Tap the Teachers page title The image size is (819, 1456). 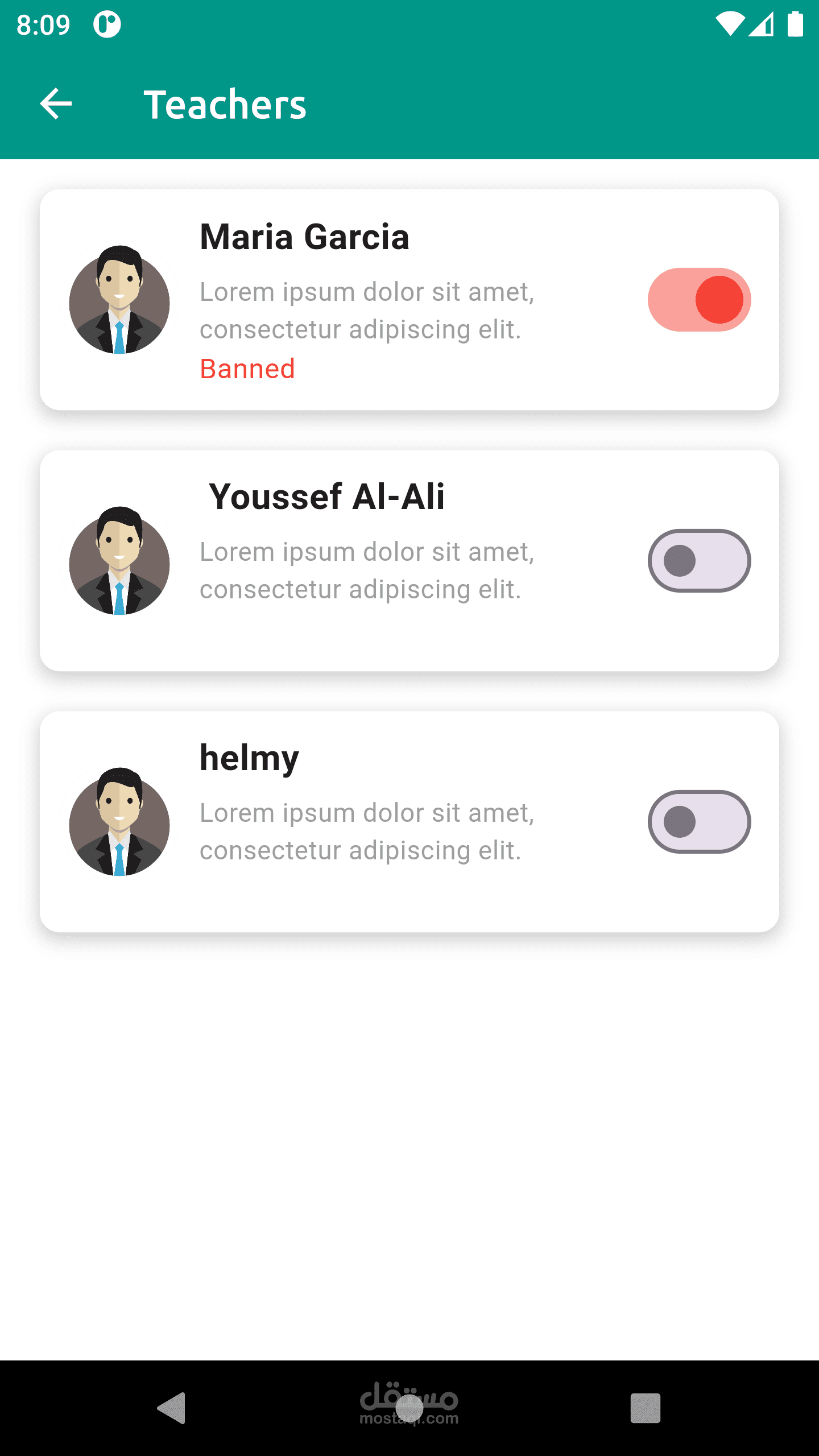pos(225,105)
